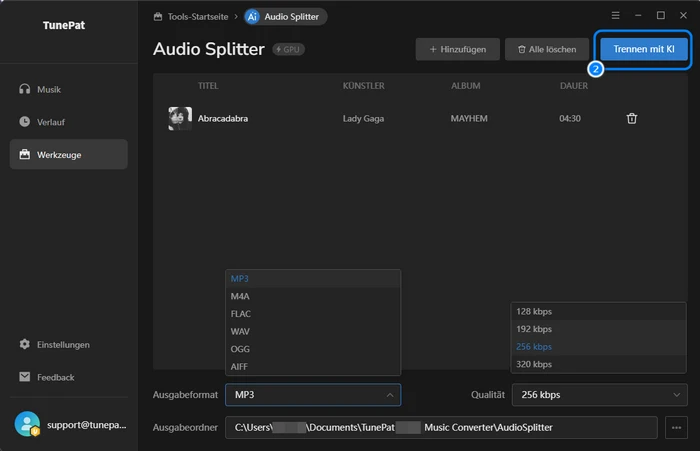Open the Qualität 256 kbps dropdown
The image size is (700, 451).
(x=599, y=395)
